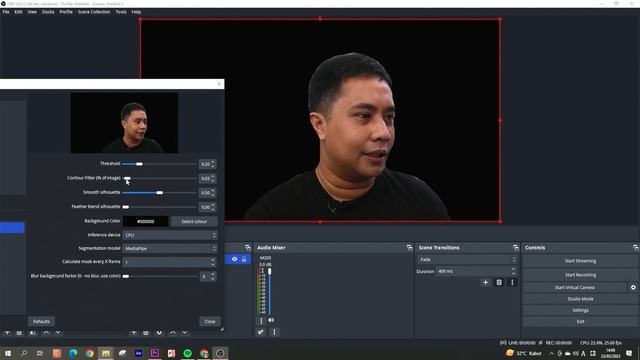The image size is (640, 360).
Task: Click the Threshold value box showing 0.20
Action: tap(207, 164)
